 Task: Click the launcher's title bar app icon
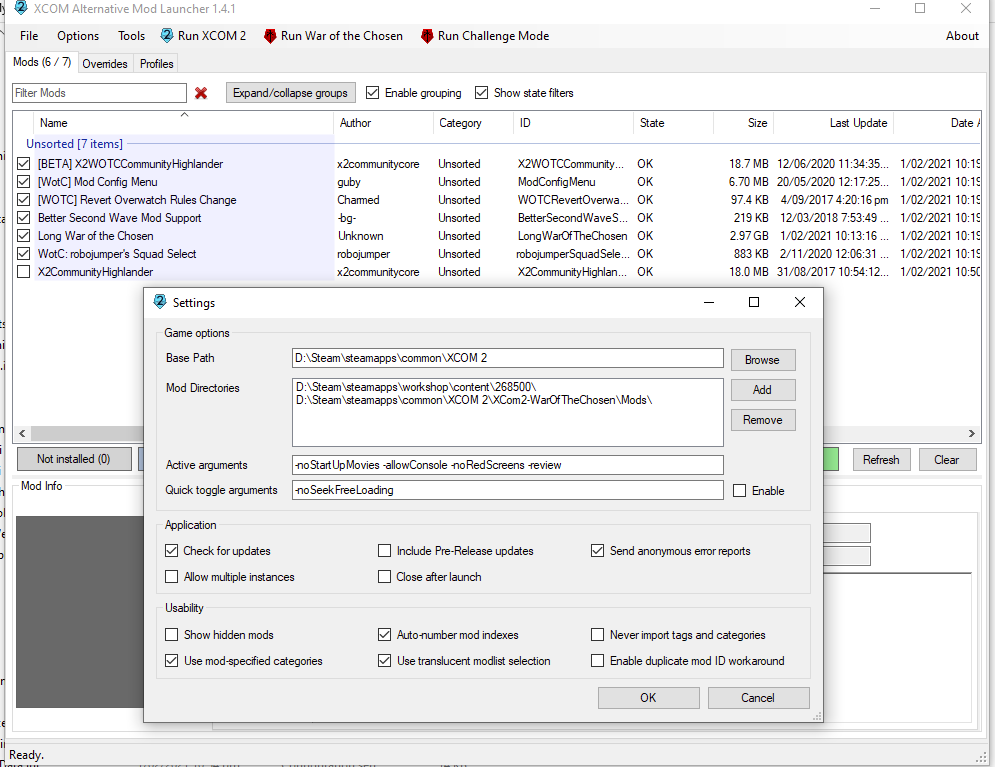tap(21, 8)
